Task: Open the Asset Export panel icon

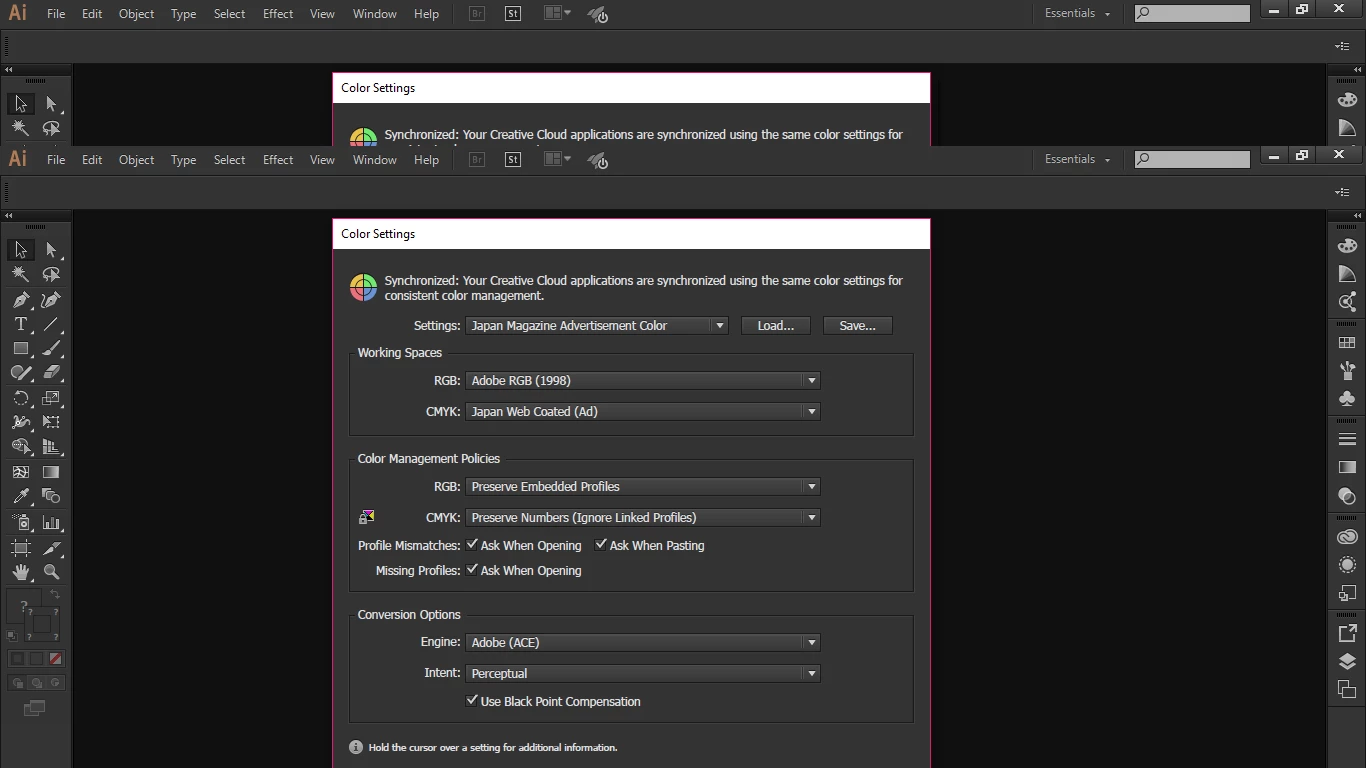Action: tap(1347, 633)
